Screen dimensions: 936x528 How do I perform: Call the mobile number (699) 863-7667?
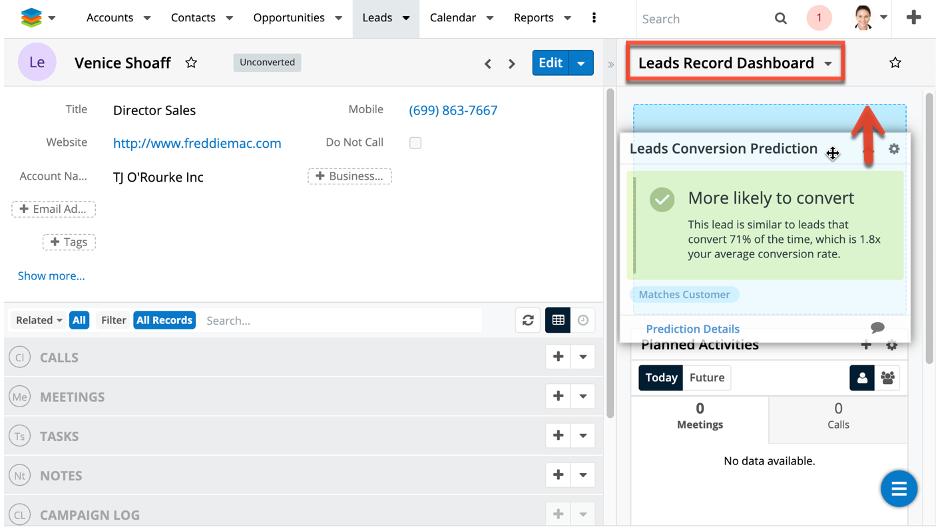(453, 110)
